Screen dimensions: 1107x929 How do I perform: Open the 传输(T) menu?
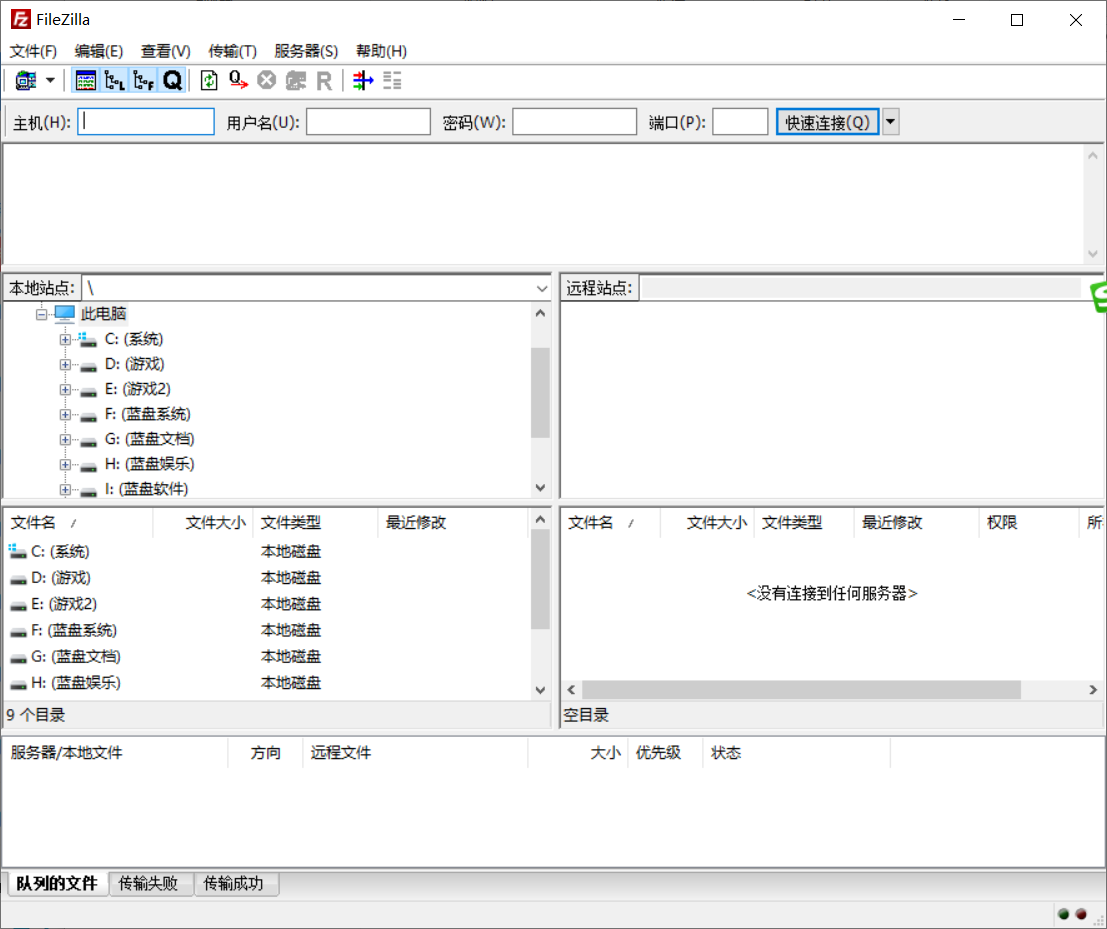point(232,51)
